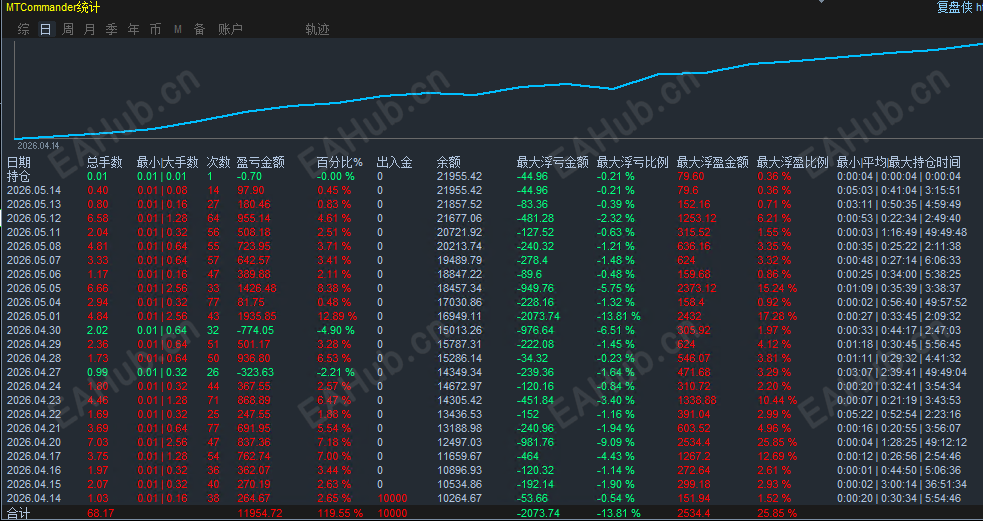The image size is (983, 521).
Task: Select the 日 daily tab
Action: 46,29
